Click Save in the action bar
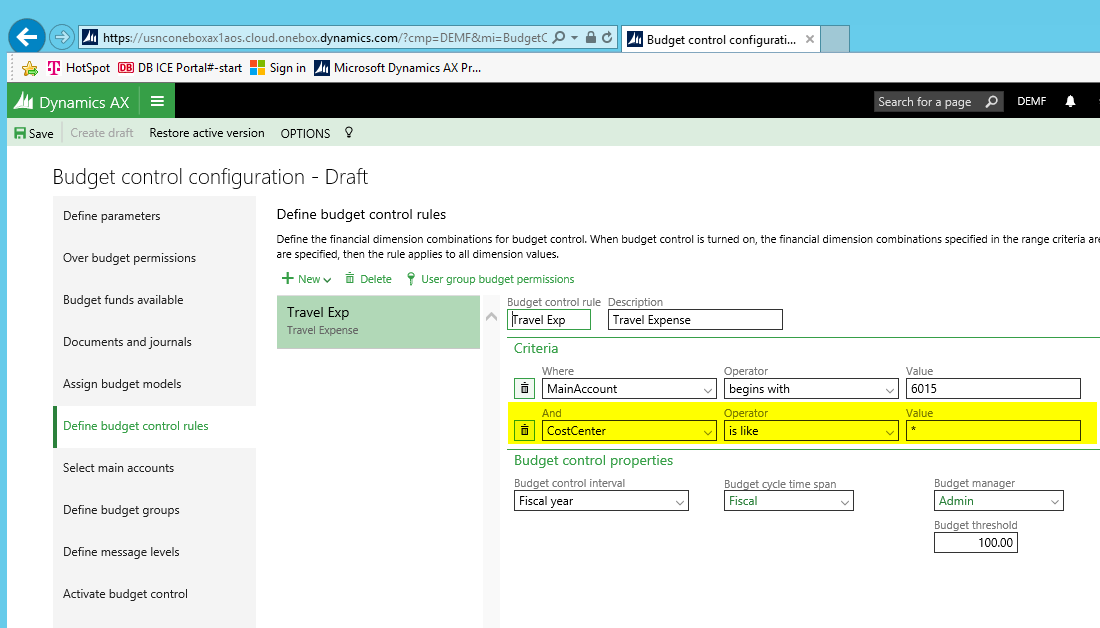Viewport: 1100px width, 628px height. [x=33, y=133]
